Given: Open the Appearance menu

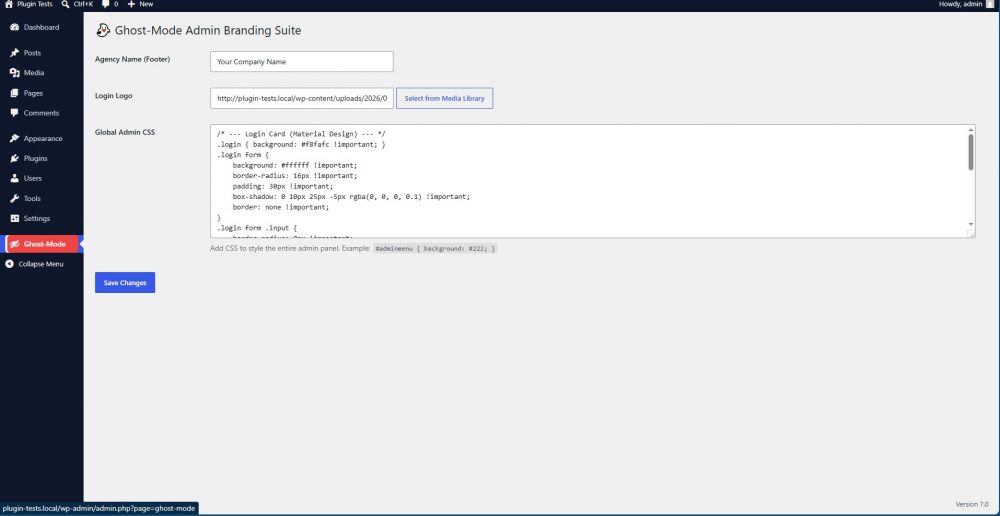Looking at the screenshot, I should (41, 138).
